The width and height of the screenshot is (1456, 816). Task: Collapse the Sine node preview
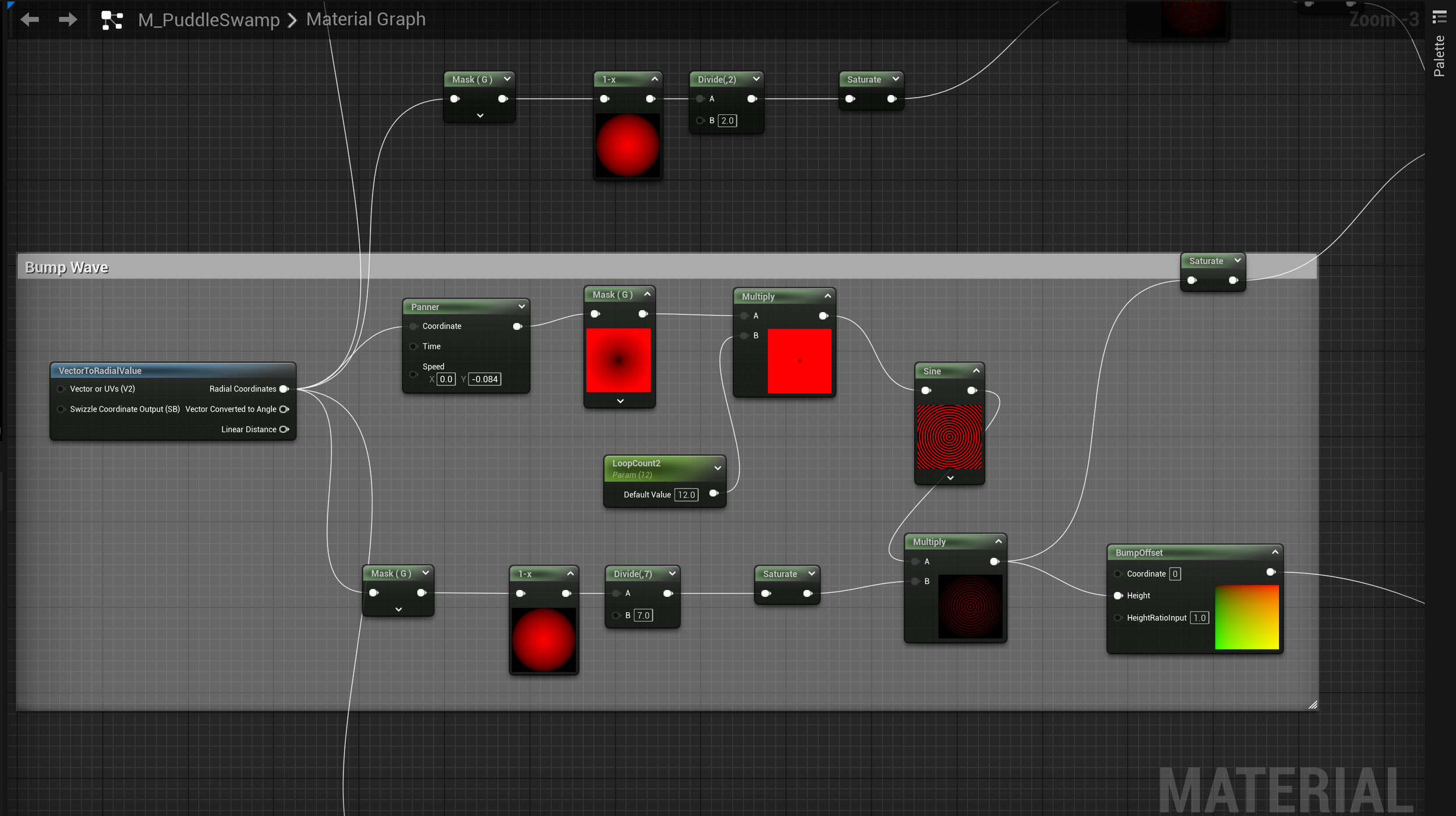(x=976, y=370)
